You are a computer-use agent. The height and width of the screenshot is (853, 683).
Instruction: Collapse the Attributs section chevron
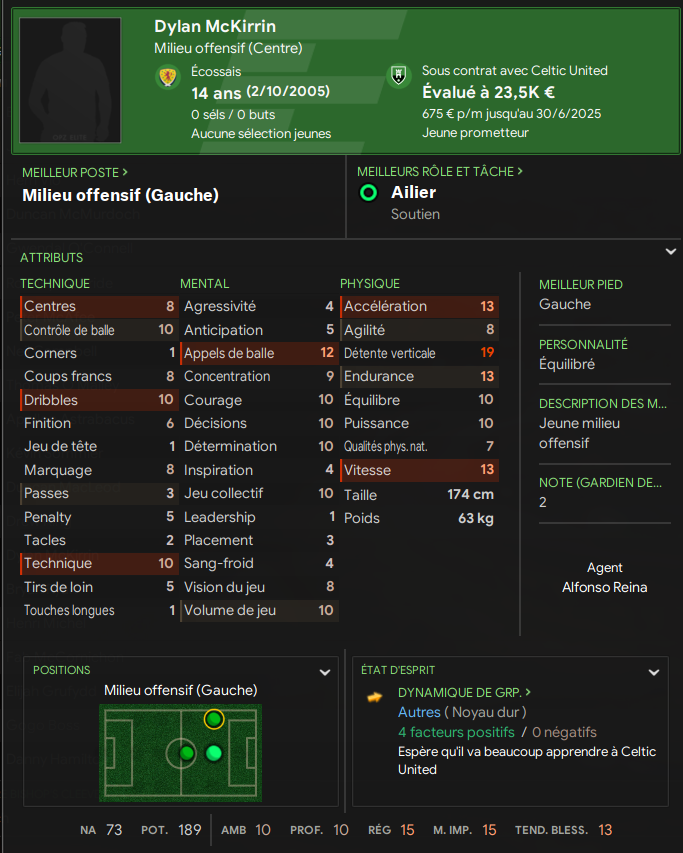point(670,253)
